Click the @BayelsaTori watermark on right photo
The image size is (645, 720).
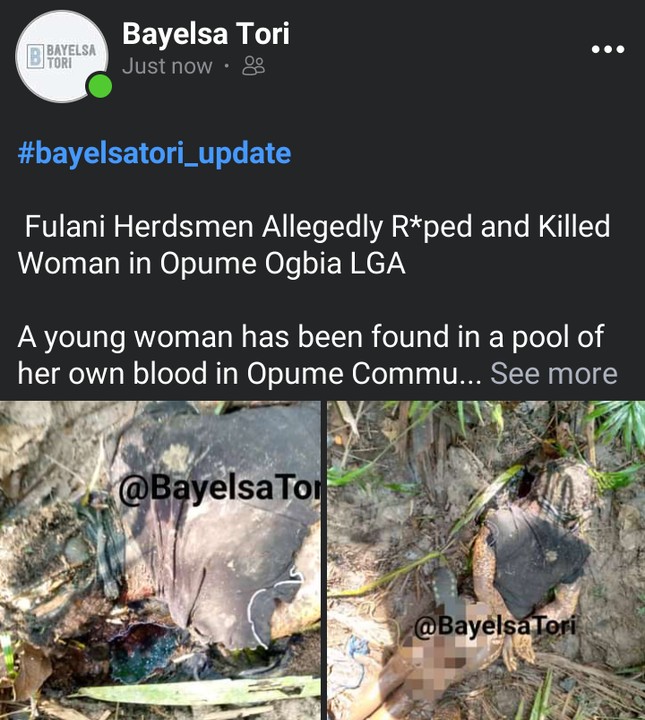point(496,628)
